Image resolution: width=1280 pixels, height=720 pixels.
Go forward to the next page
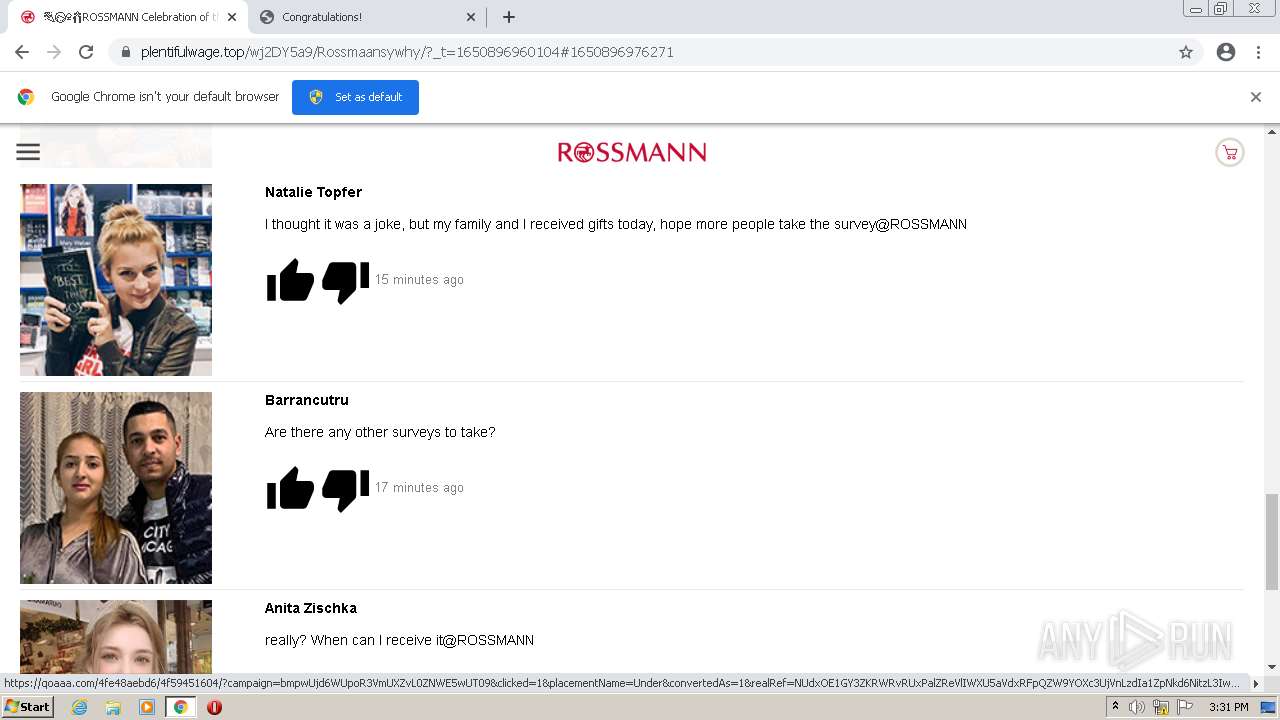tap(54, 52)
